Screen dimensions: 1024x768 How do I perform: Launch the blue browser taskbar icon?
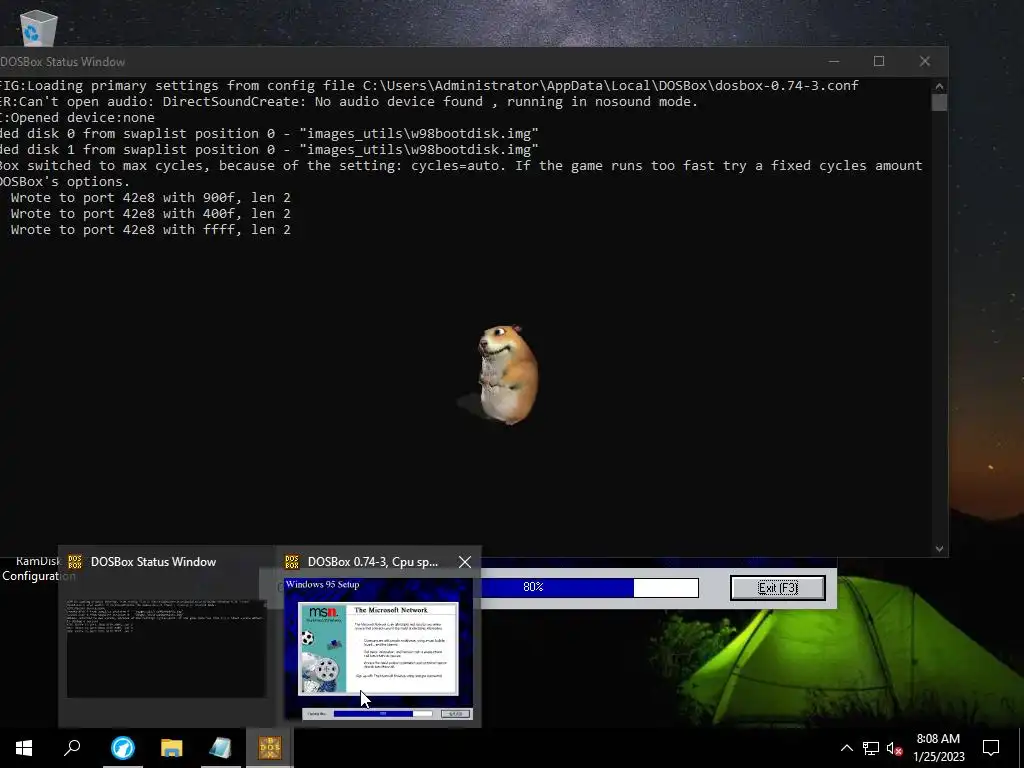click(x=123, y=748)
